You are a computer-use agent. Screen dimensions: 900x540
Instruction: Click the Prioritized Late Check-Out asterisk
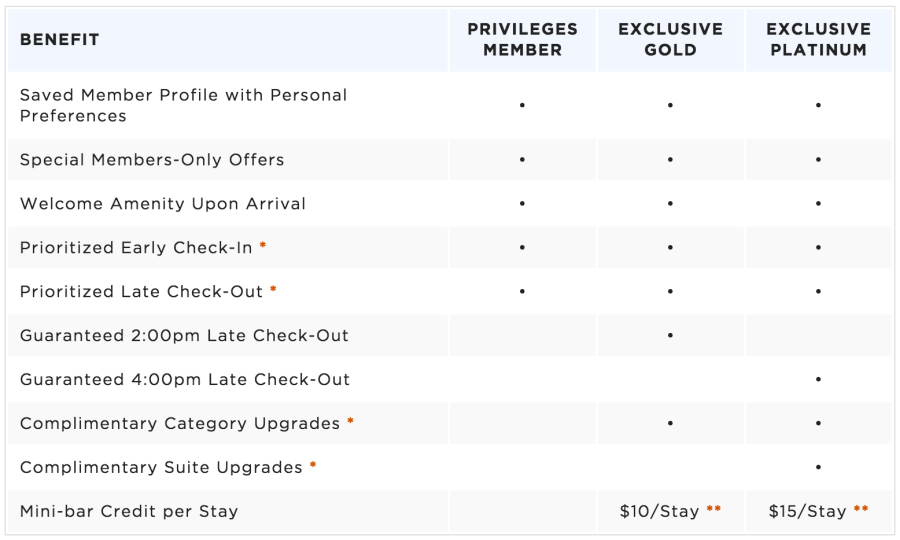click(273, 289)
